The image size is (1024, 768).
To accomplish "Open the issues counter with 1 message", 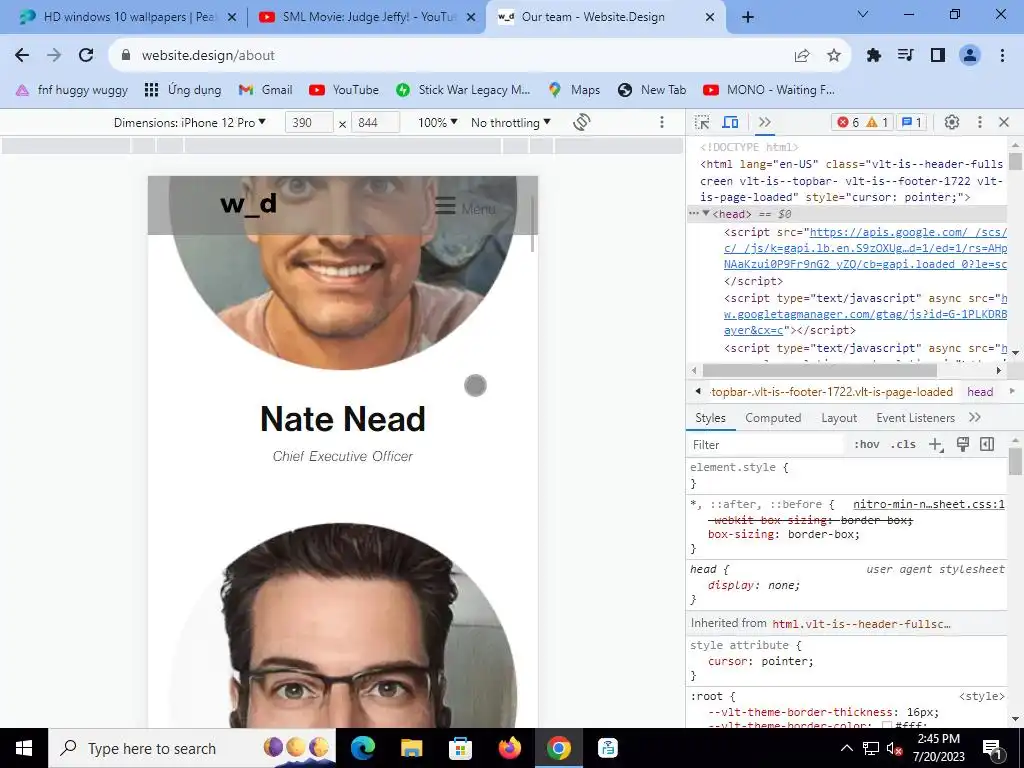I will click(912, 122).
